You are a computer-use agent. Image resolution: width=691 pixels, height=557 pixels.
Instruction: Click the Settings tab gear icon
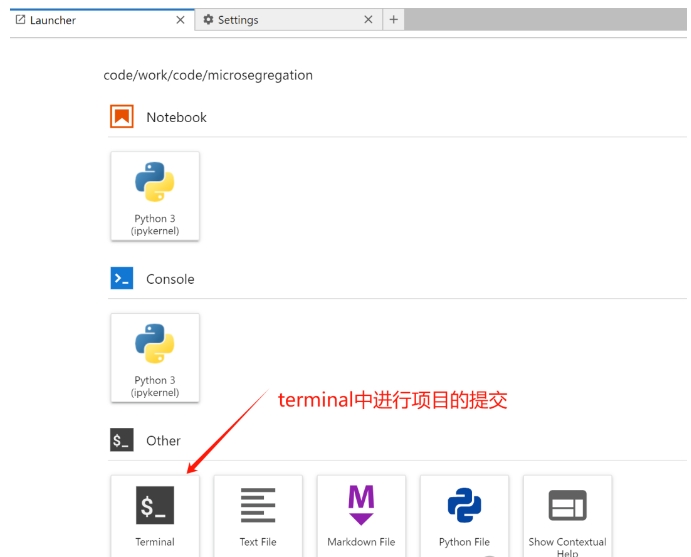pyautogui.click(x=208, y=20)
